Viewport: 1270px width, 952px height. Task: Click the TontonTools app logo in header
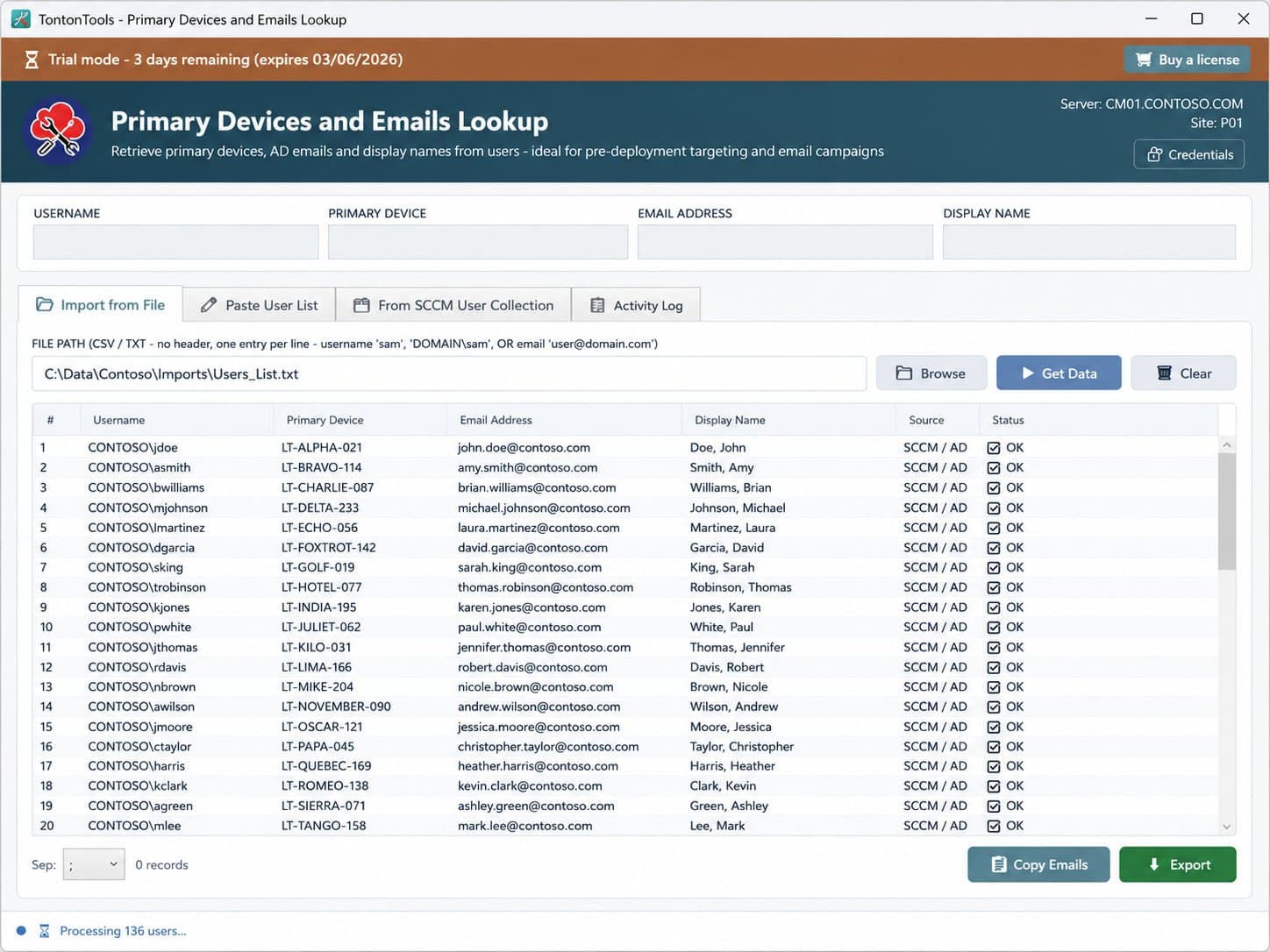[57, 131]
